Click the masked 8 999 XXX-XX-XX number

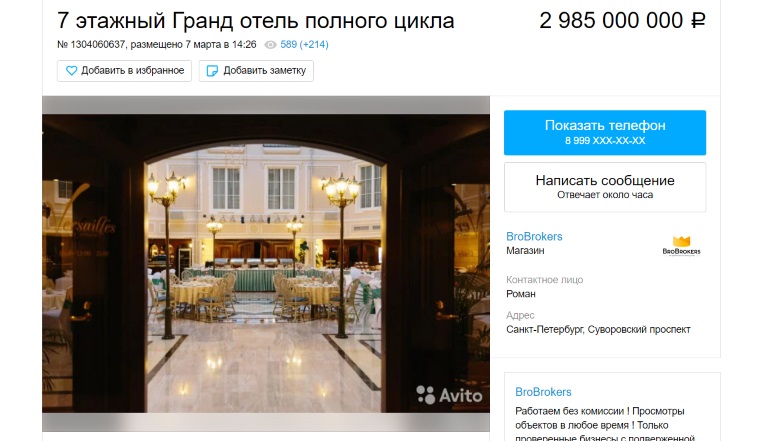pyautogui.click(x=605, y=141)
